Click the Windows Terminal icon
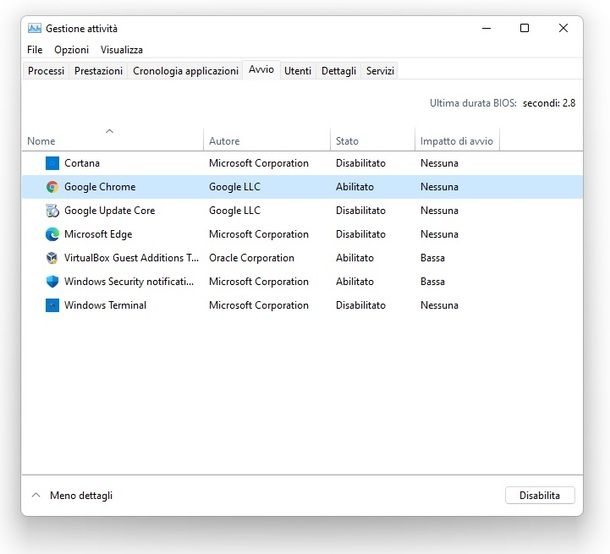Screen dimensions: 610x554 pyautogui.click(x=52, y=305)
